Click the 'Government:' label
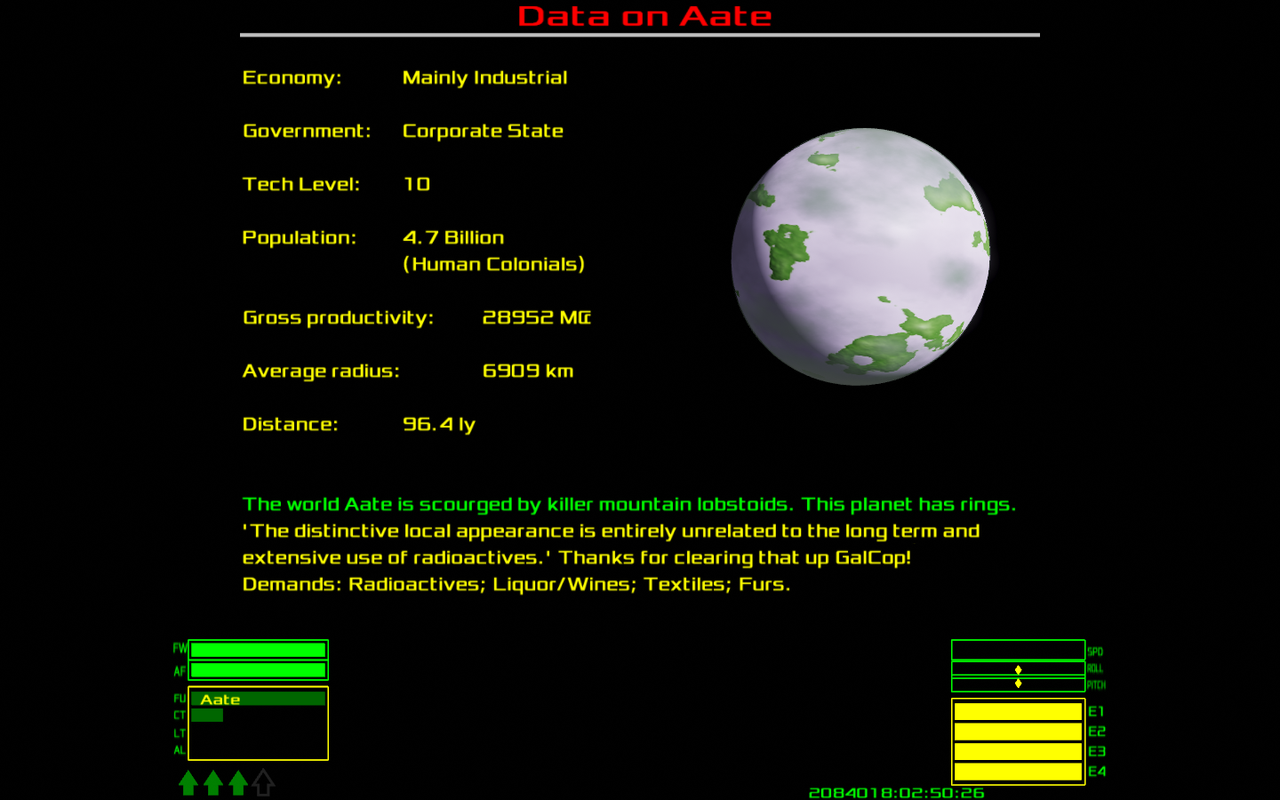Image resolution: width=1280 pixels, height=800 pixels. coord(307,131)
